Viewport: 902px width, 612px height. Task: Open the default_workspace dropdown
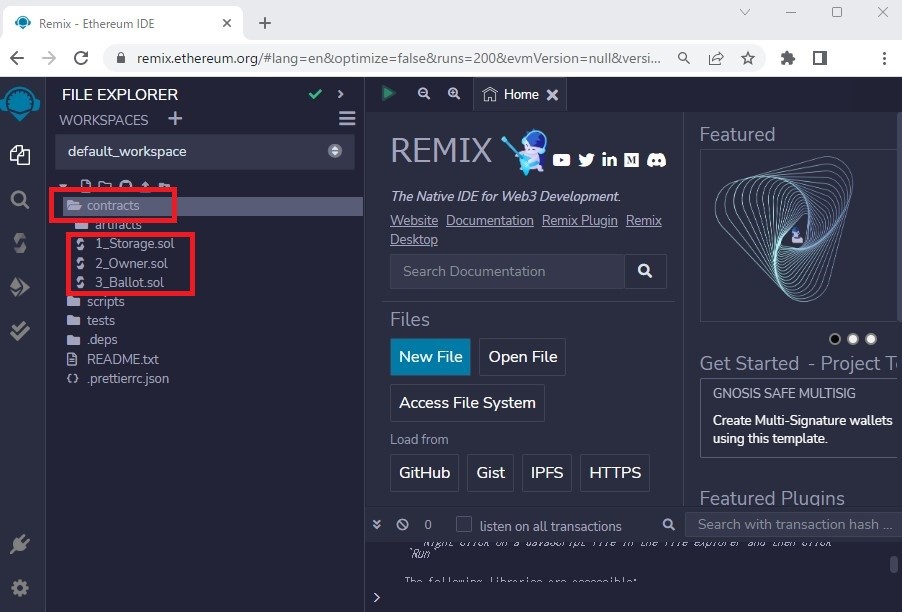(x=205, y=151)
